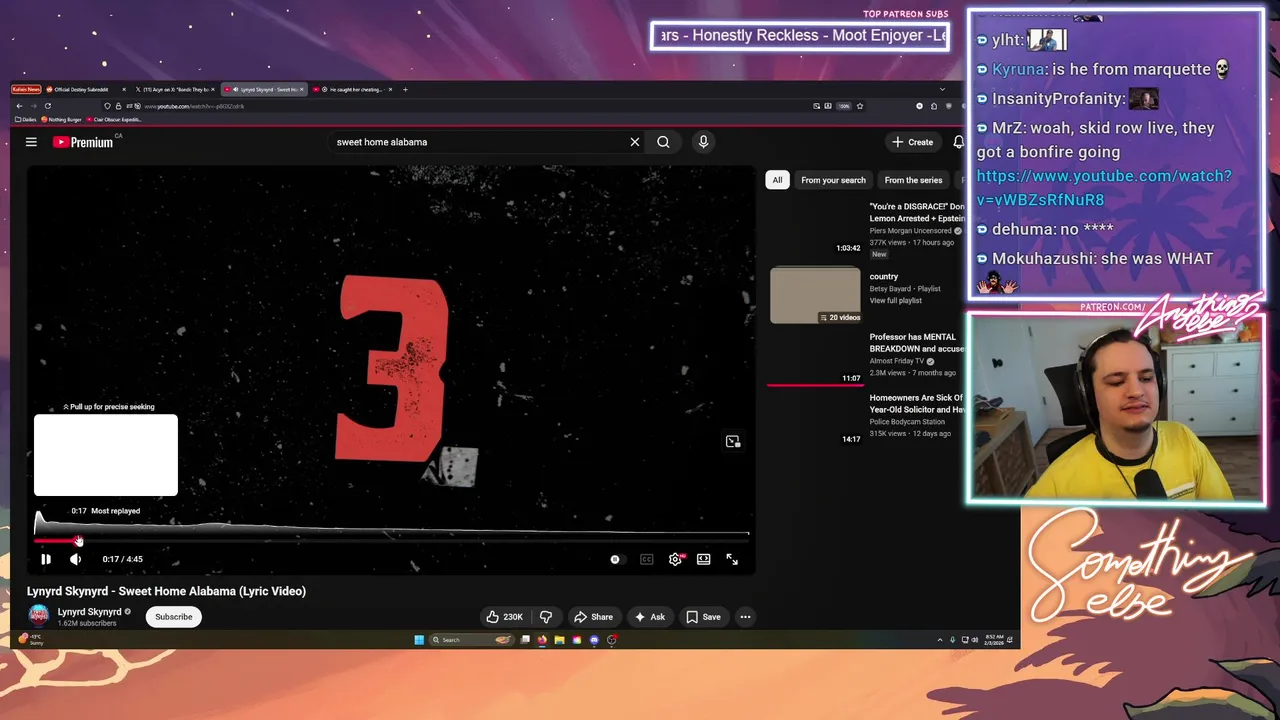
Task: Dislike the video with thumbs-down
Action: click(546, 617)
